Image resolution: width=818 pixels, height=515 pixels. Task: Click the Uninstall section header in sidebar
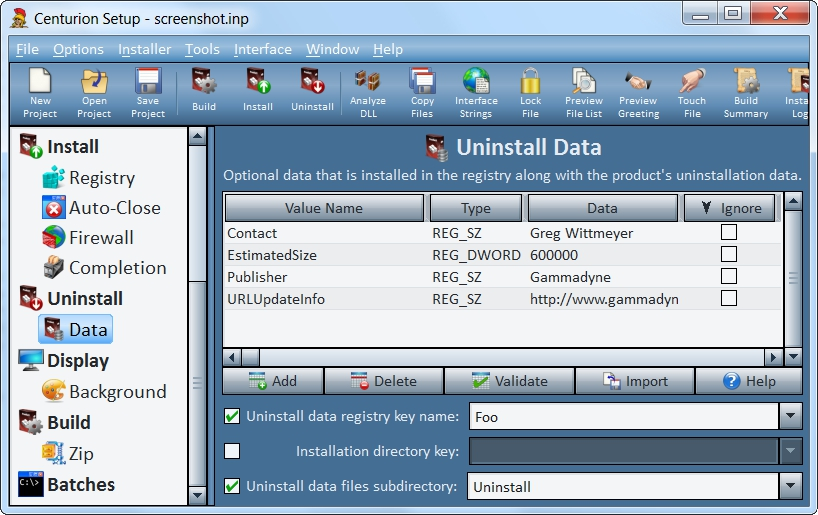(x=71, y=298)
